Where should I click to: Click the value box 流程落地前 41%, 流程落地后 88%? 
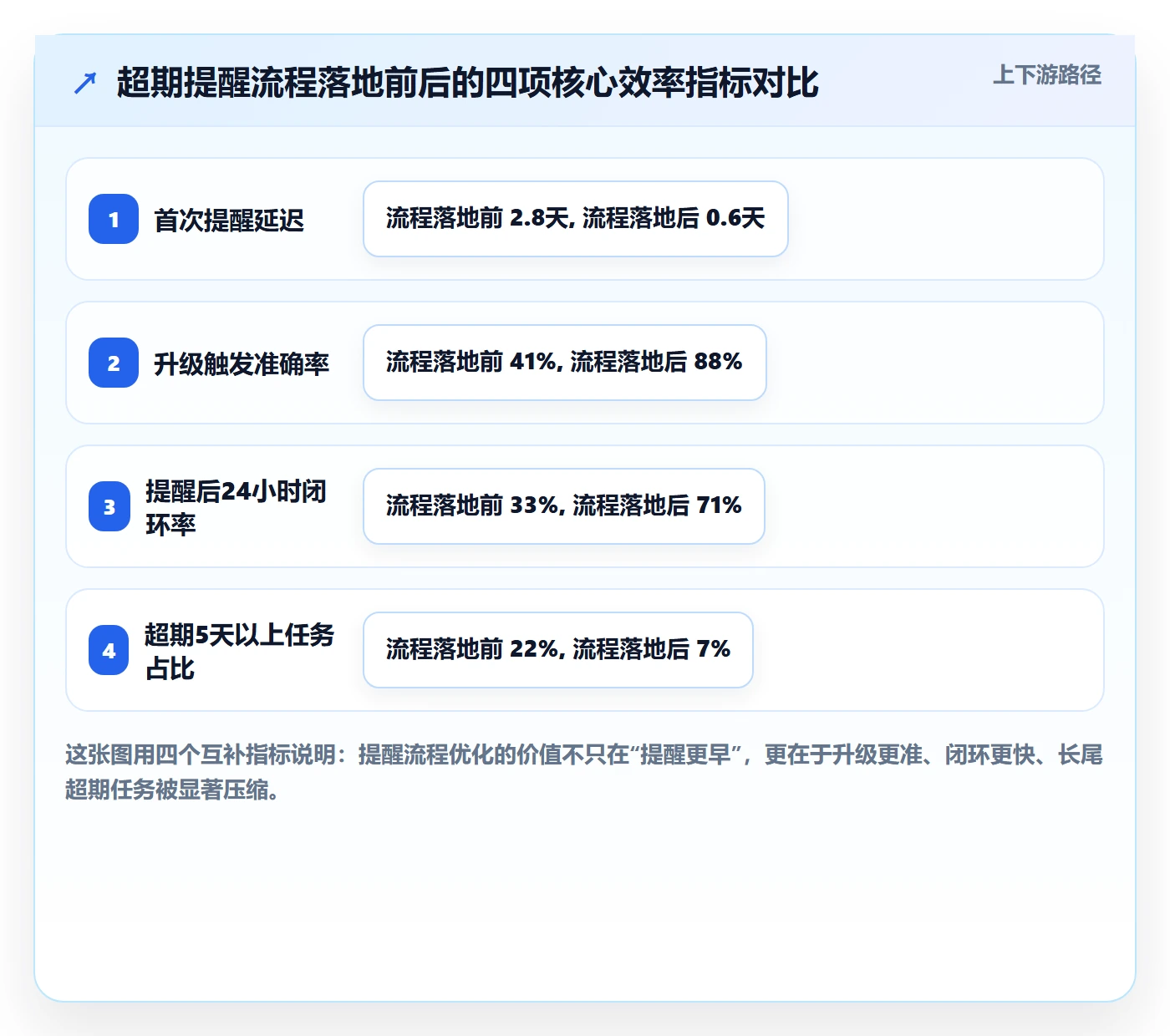point(565,363)
